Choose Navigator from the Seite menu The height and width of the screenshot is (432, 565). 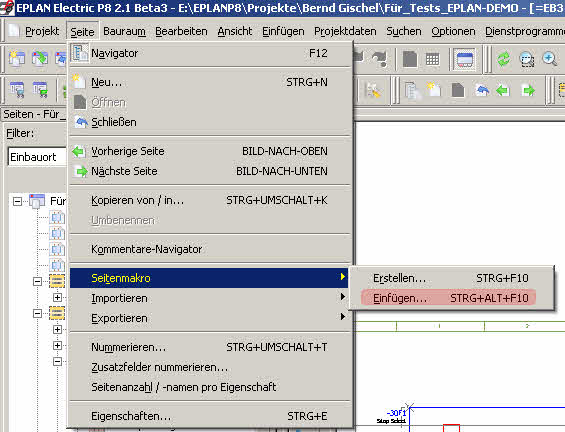[x=209, y=53]
